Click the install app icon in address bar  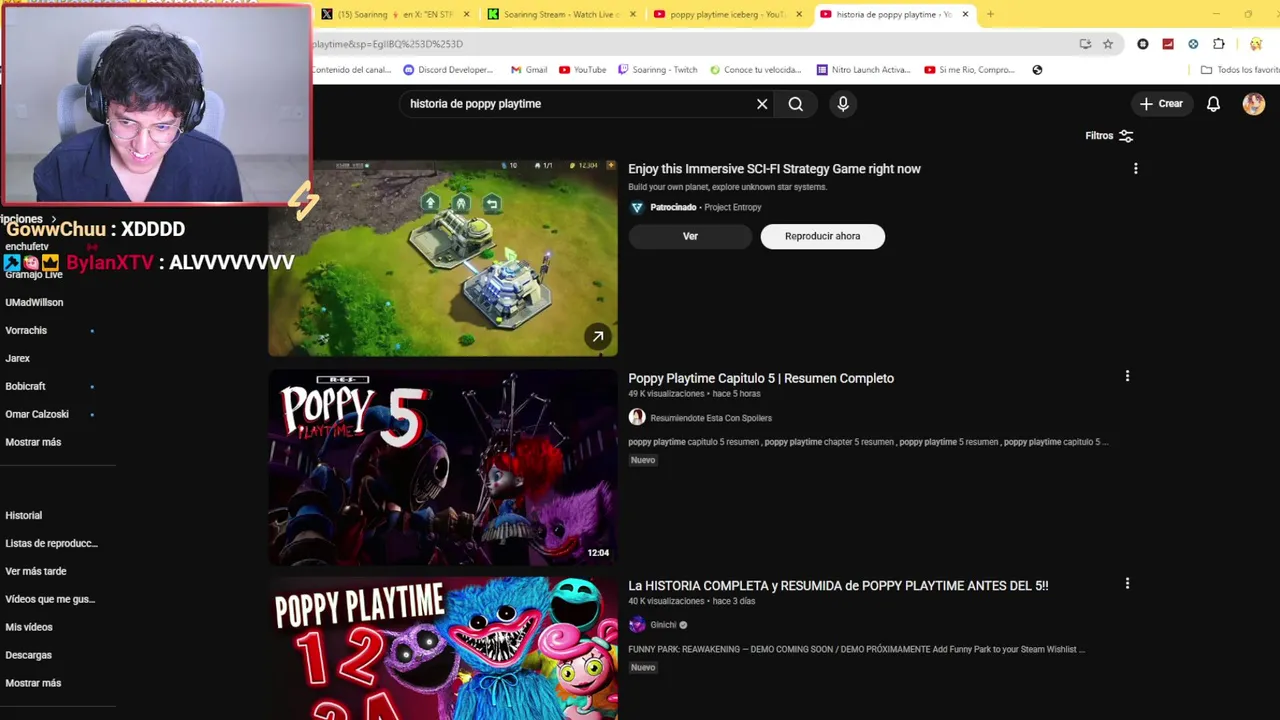[x=1085, y=44]
